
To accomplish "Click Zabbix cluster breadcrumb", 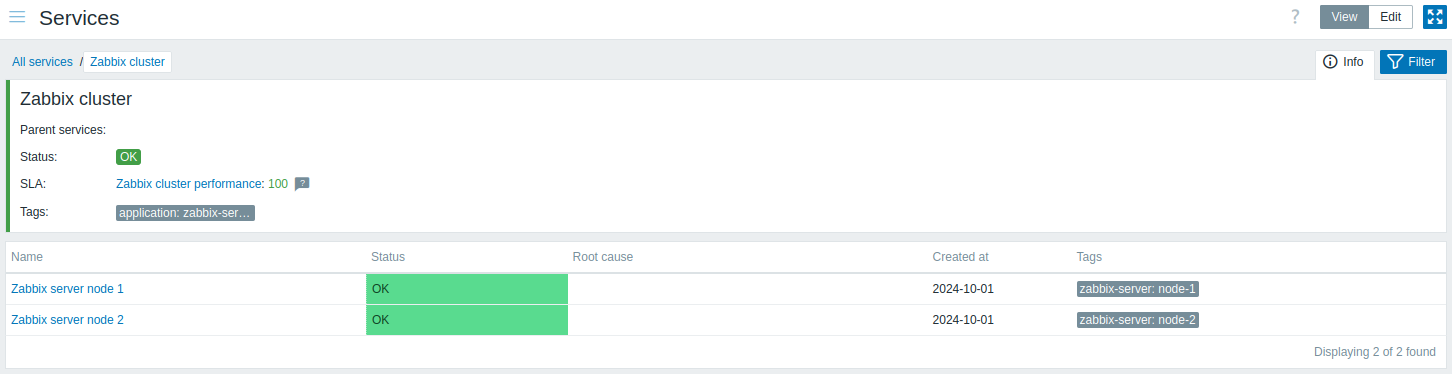I will point(127,62).
